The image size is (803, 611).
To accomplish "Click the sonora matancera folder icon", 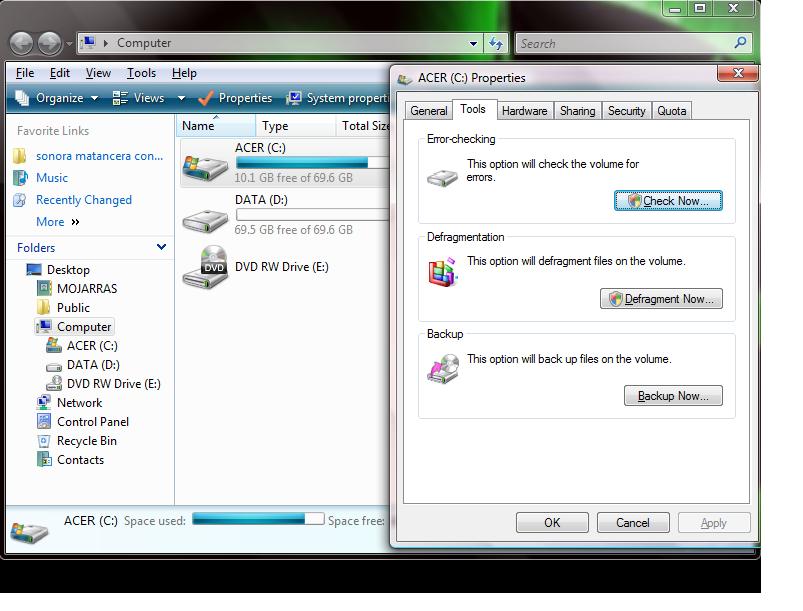I will pos(19,156).
